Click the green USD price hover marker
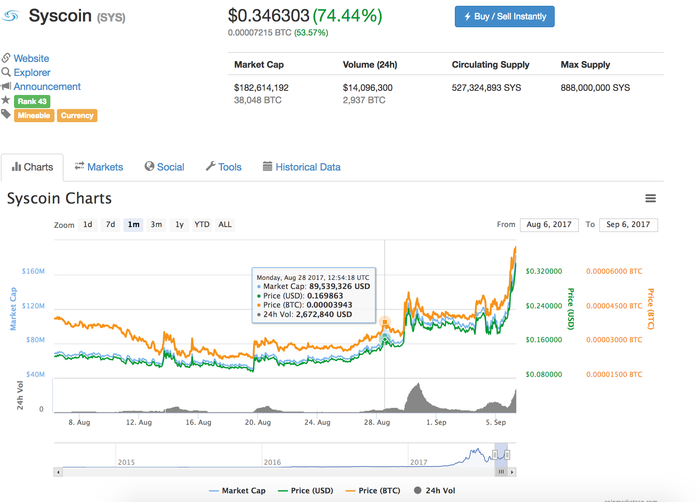This screenshot has width=700, height=502. pyautogui.click(x=385, y=339)
